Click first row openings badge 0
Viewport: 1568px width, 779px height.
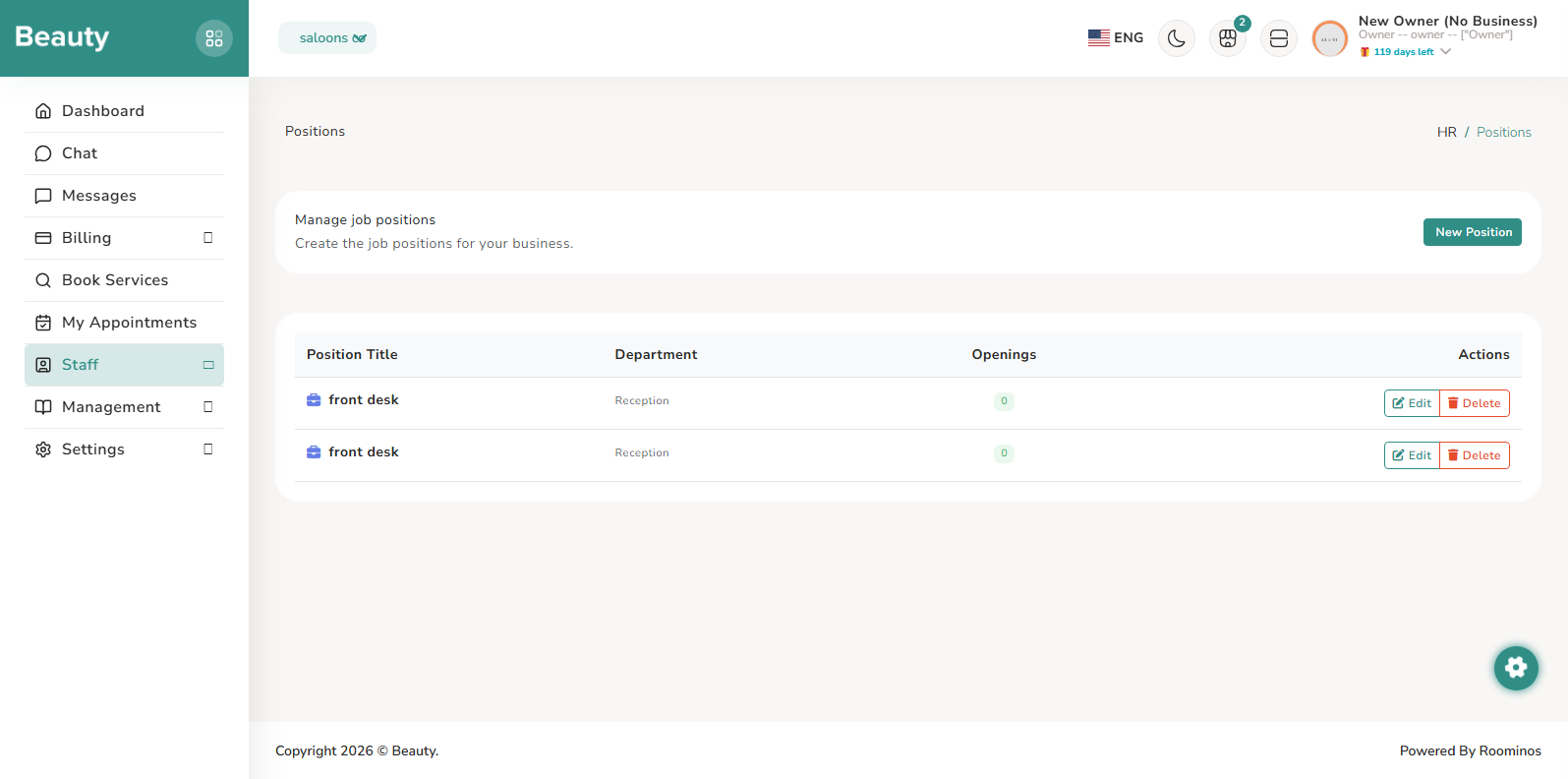[1004, 401]
